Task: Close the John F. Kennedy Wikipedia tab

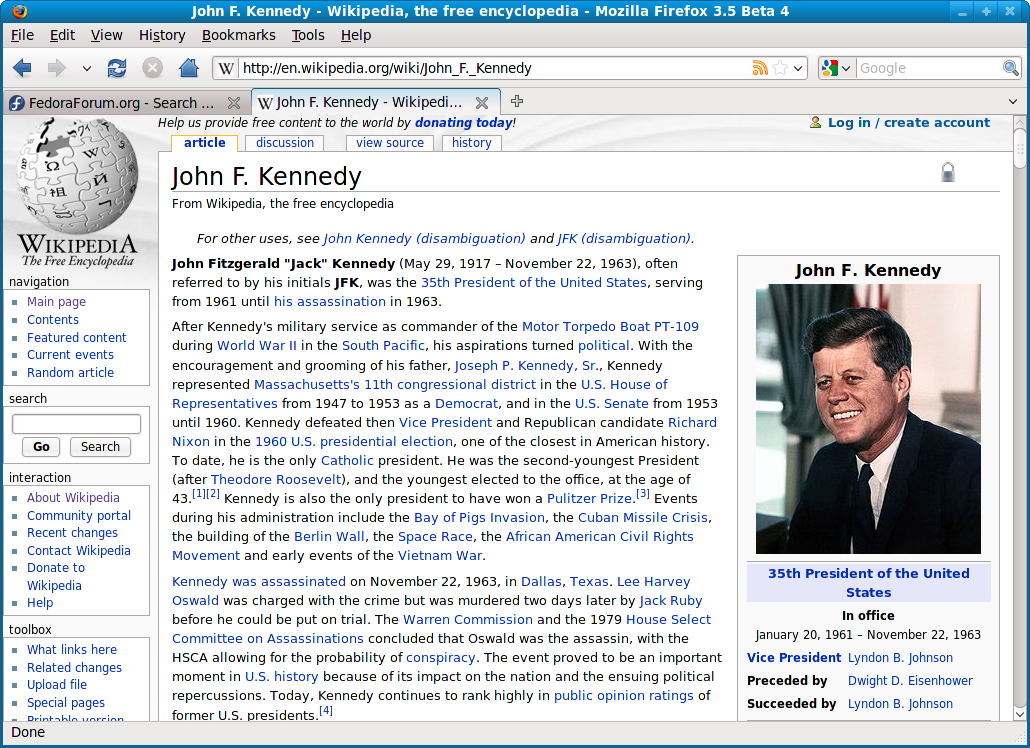Action: point(481,102)
